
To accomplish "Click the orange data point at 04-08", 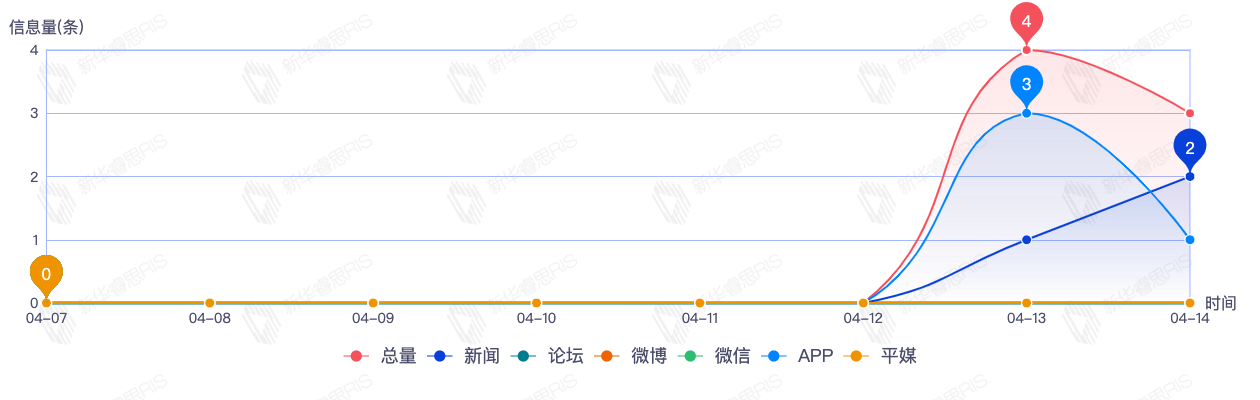I will (209, 303).
